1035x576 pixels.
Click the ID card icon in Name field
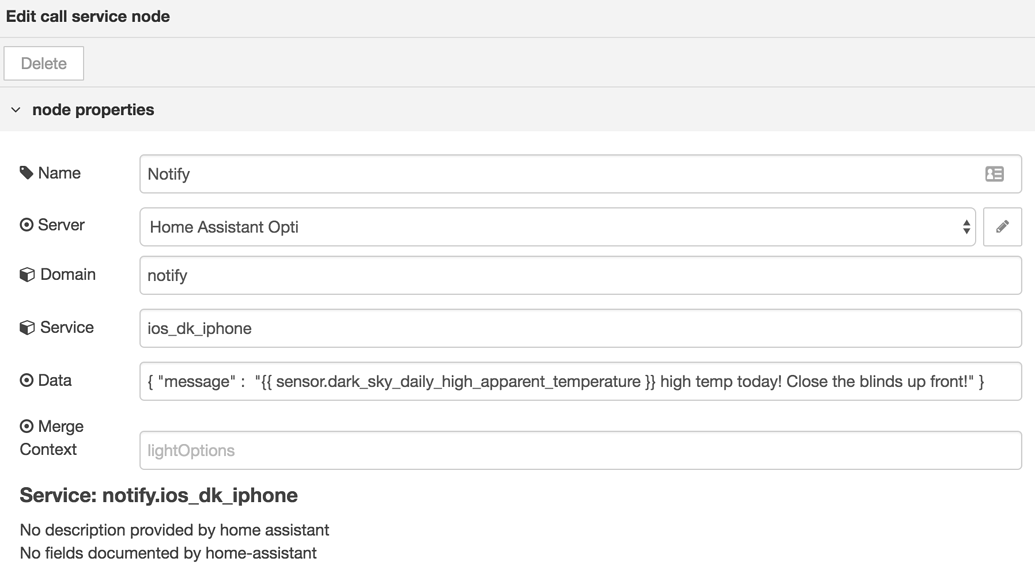tap(994, 174)
